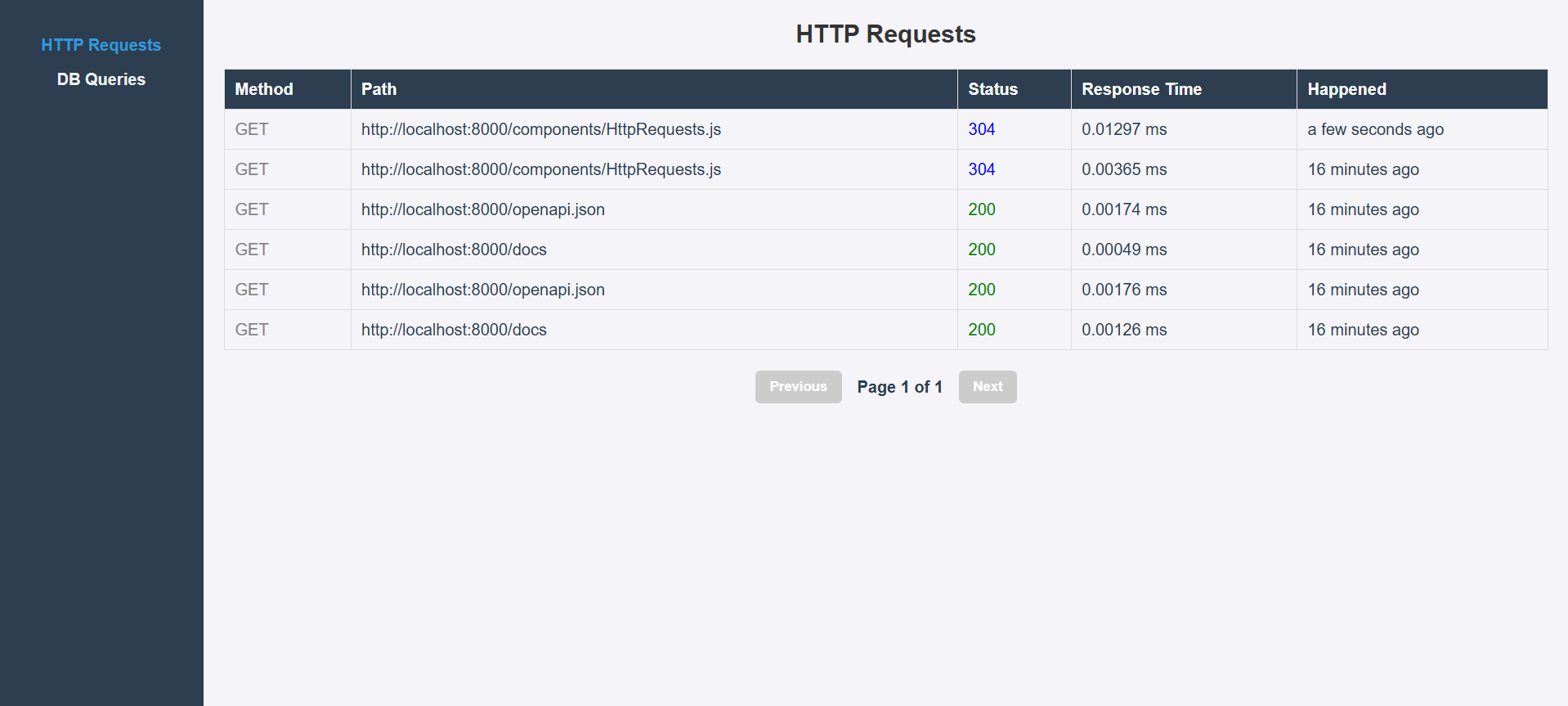Click the 200 status of the last row
The image size is (1568, 706).
point(981,330)
